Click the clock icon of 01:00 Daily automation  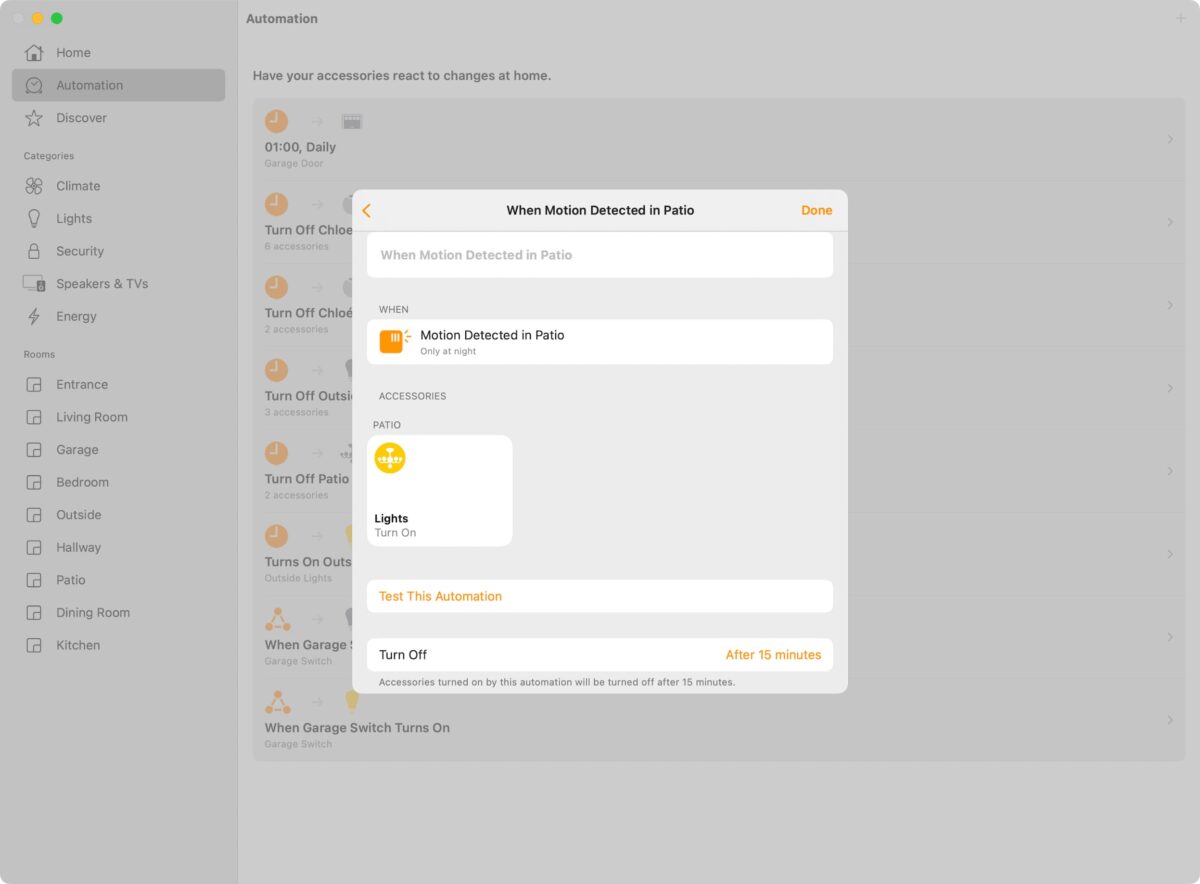coord(276,122)
